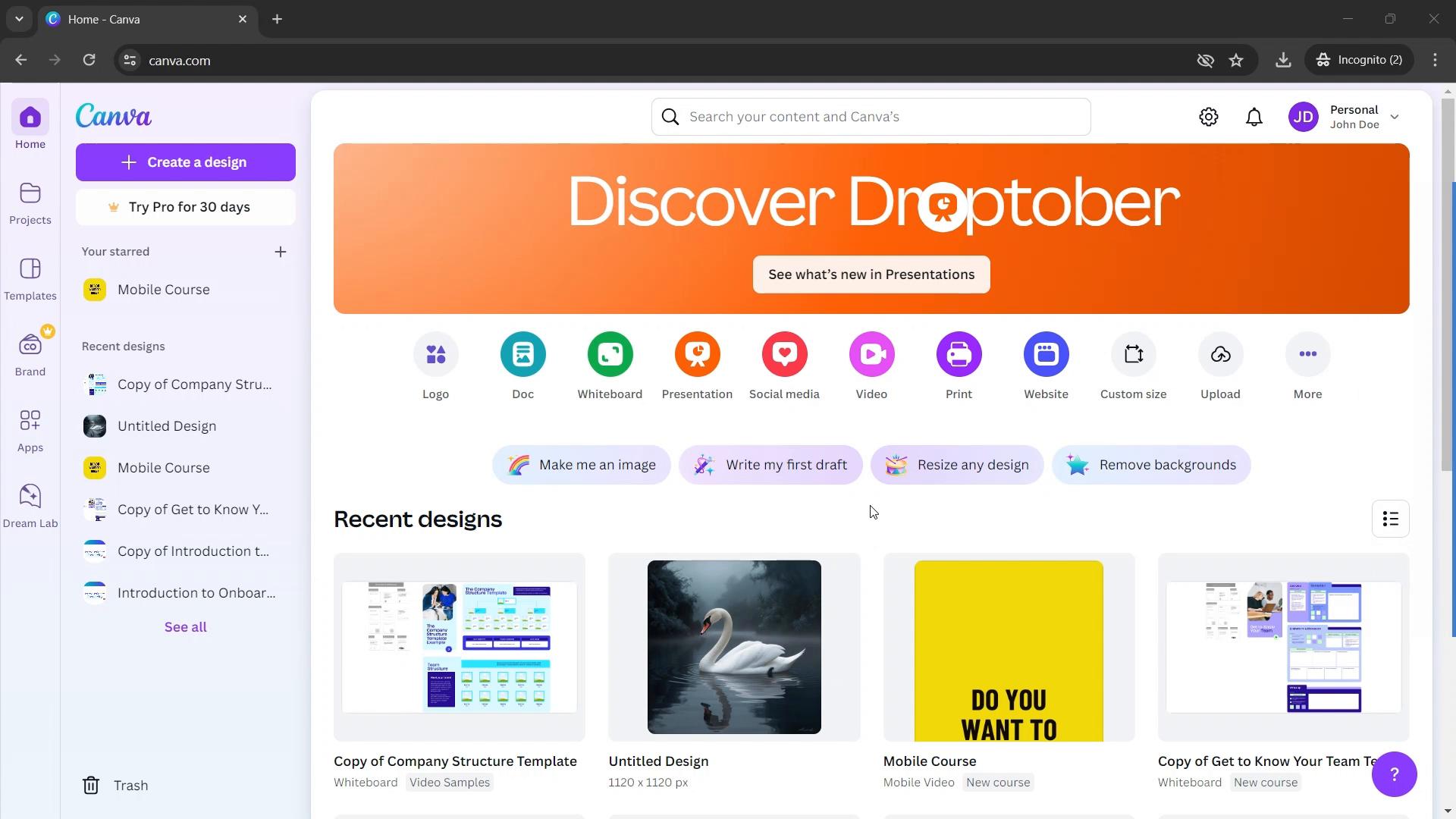The height and width of the screenshot is (819, 1456).
Task: Expand the Personal account dropdown
Action: point(1395,116)
